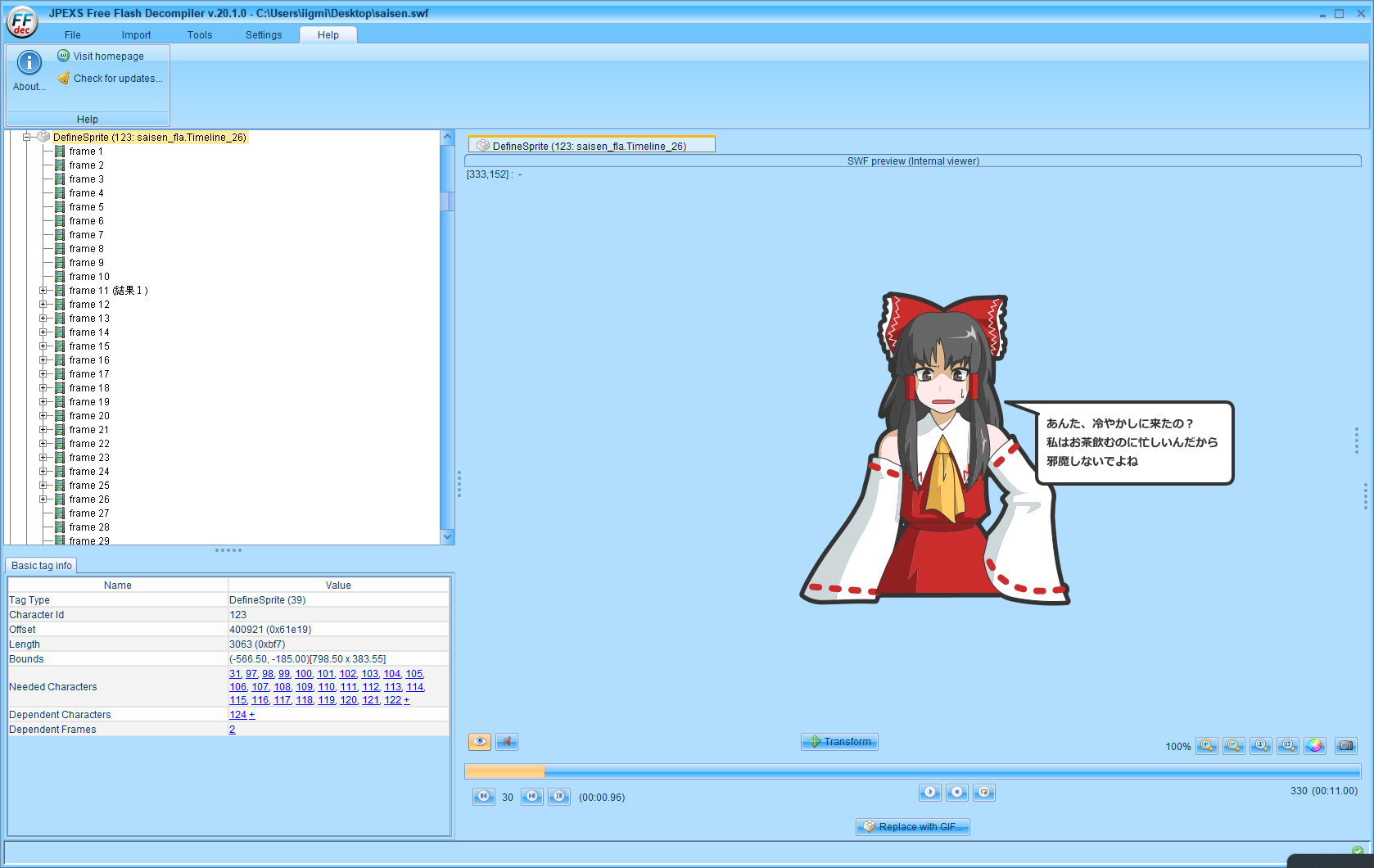This screenshot has height=868, width=1374.
Task: Expand the frame 24 node
Action: (x=43, y=472)
